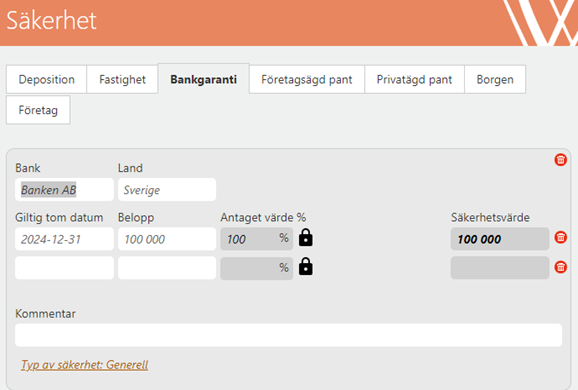Focus the Bank field with Banken AB
This screenshot has height=390, width=578.
[x=65, y=189]
